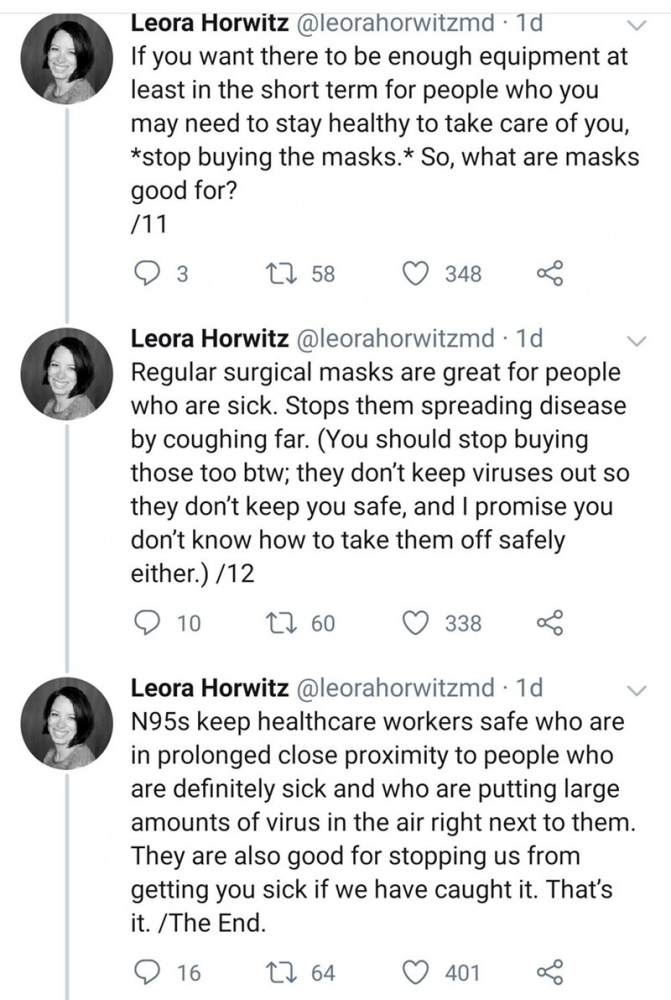This screenshot has height=1000, width=671.
Task: Share the /12 surgical masks tweet
Action: (x=551, y=624)
